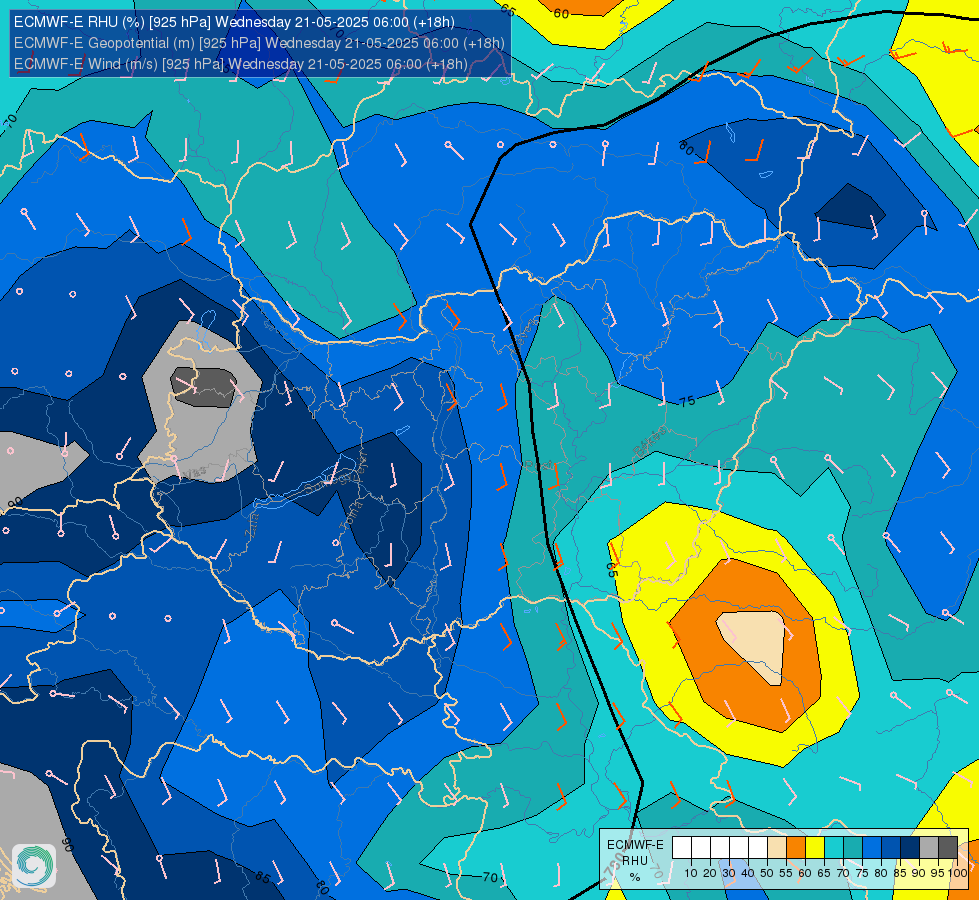
Task: Click the 80-85 medium blue legend swatch
Action: [891, 848]
